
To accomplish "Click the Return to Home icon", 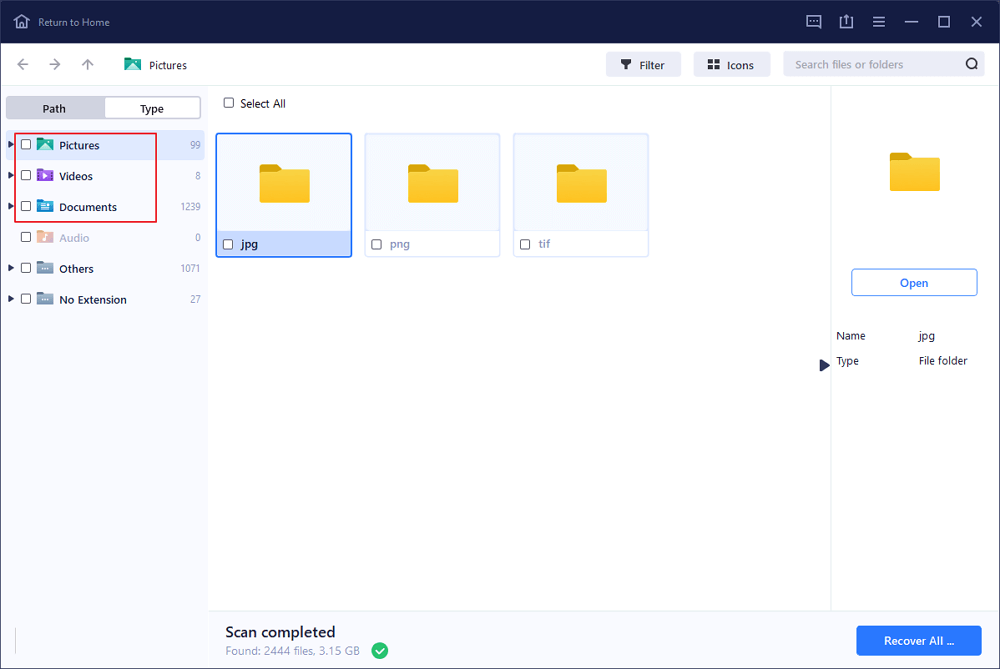I will (22, 21).
